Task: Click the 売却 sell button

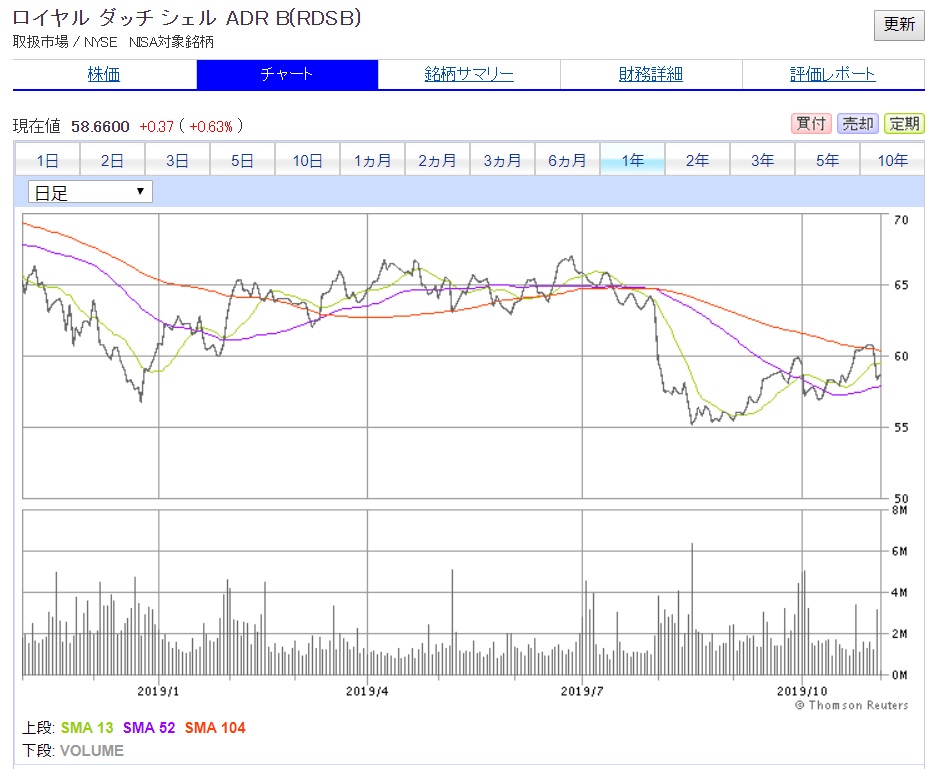Action: 857,124
